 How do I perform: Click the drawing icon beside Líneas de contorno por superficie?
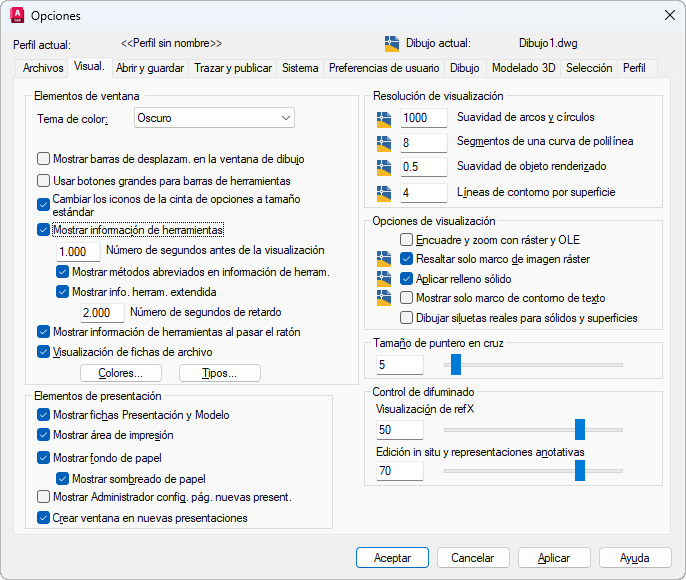[384, 194]
